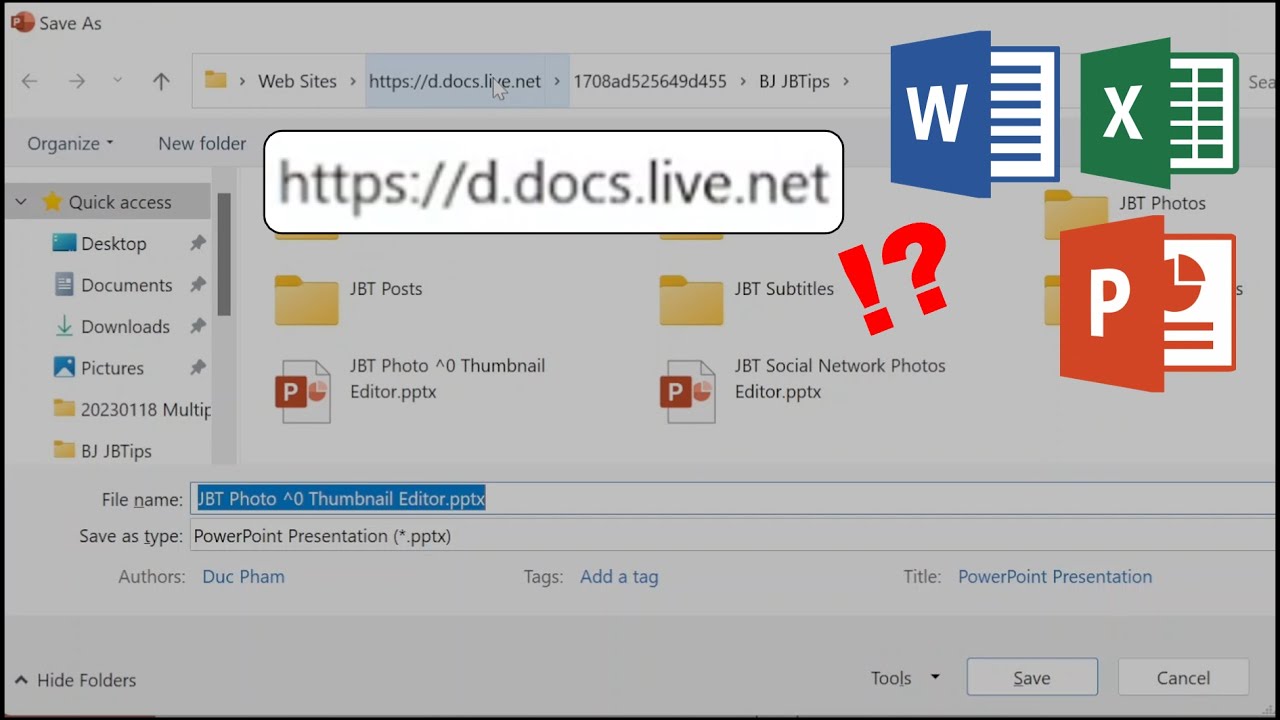This screenshot has height=720, width=1280.
Task: Click the pin icon beside Downloads
Action: tap(198, 327)
